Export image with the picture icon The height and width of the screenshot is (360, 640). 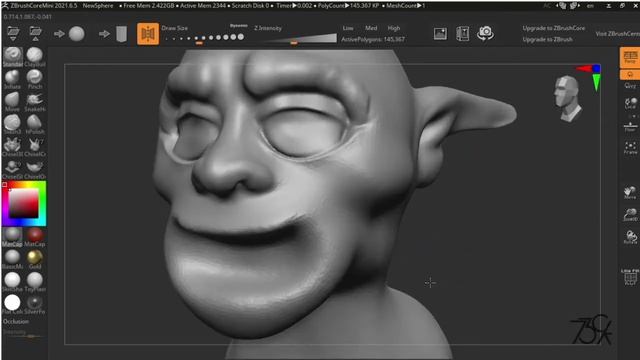(440, 34)
